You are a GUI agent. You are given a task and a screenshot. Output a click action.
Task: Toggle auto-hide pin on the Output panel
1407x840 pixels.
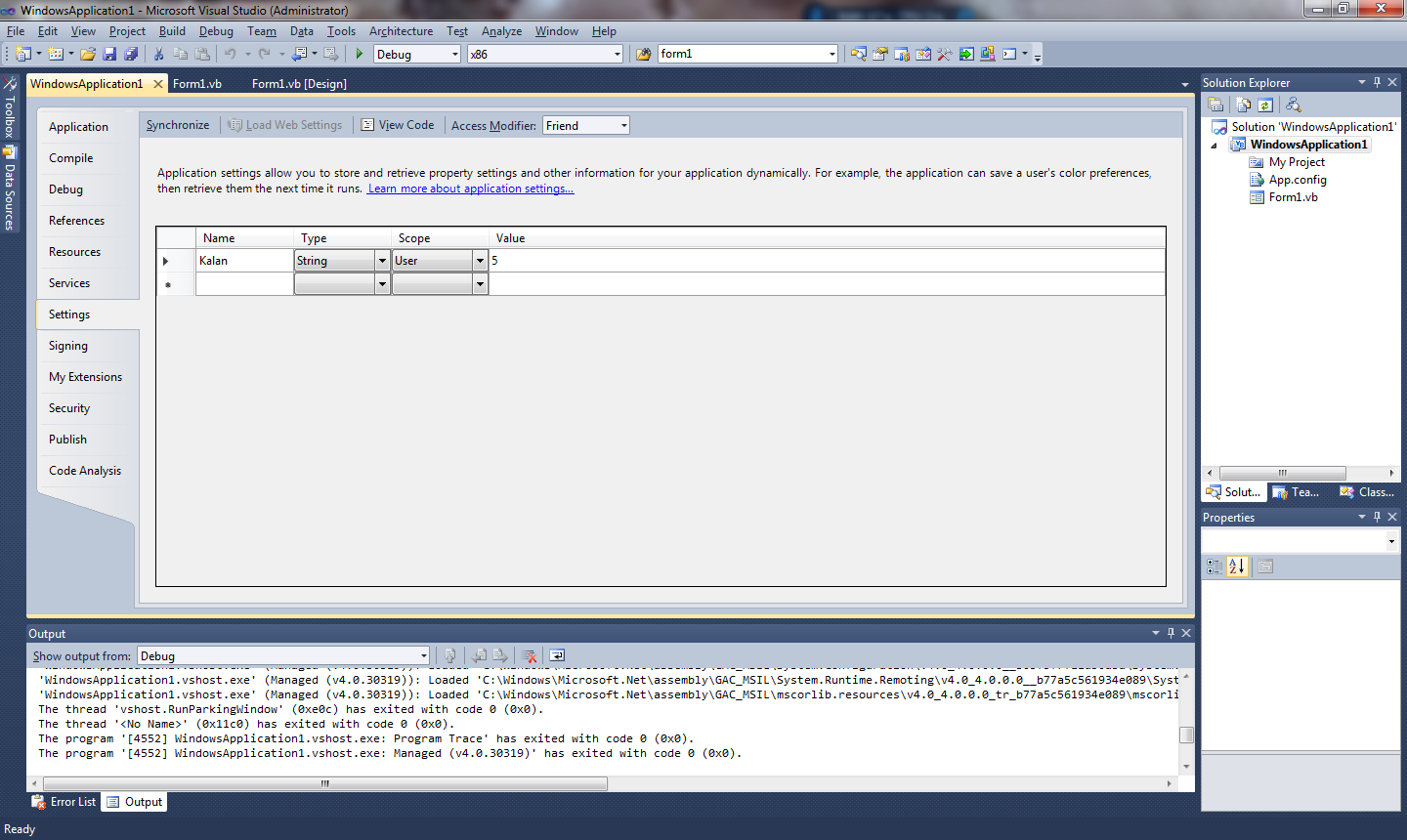point(1171,633)
